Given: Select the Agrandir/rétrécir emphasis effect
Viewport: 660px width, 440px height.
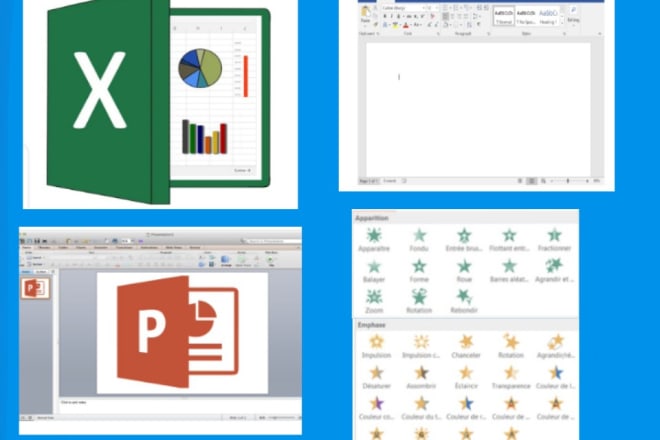Looking at the screenshot, I should pos(556,347).
